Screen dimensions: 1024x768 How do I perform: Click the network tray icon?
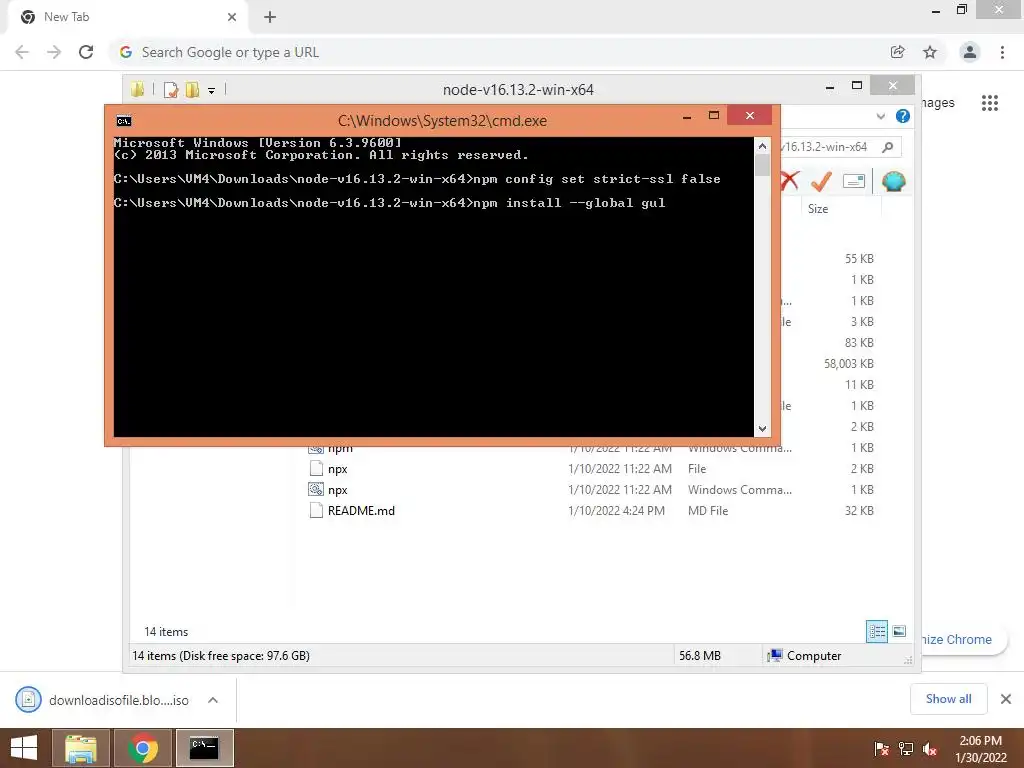(x=906, y=749)
